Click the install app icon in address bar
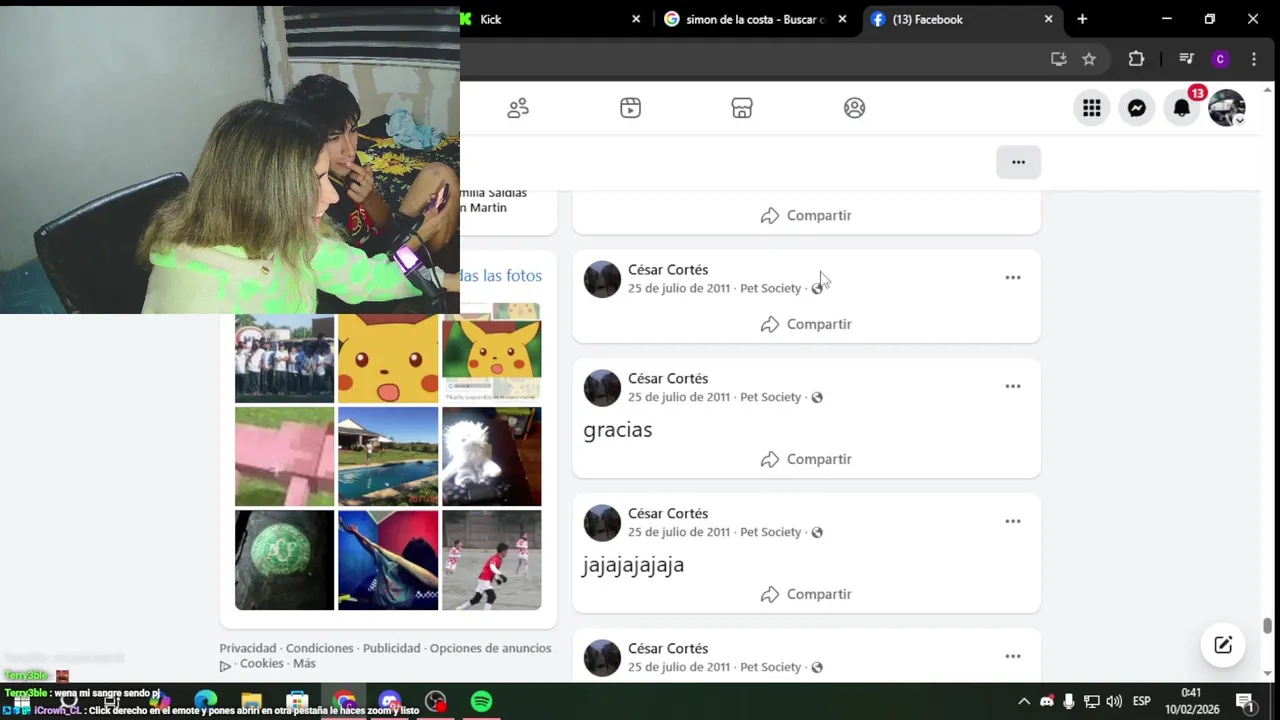Image resolution: width=1280 pixels, height=720 pixels. (x=1058, y=59)
